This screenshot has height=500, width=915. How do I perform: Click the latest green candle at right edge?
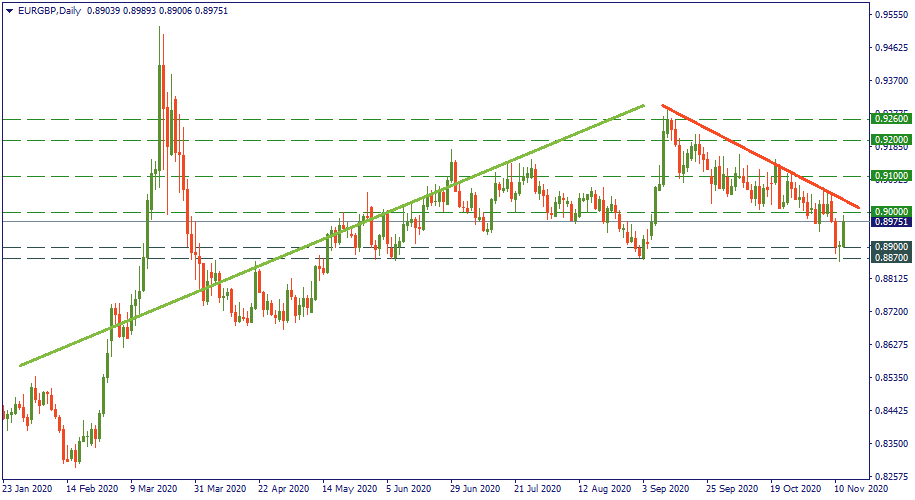[x=845, y=232]
